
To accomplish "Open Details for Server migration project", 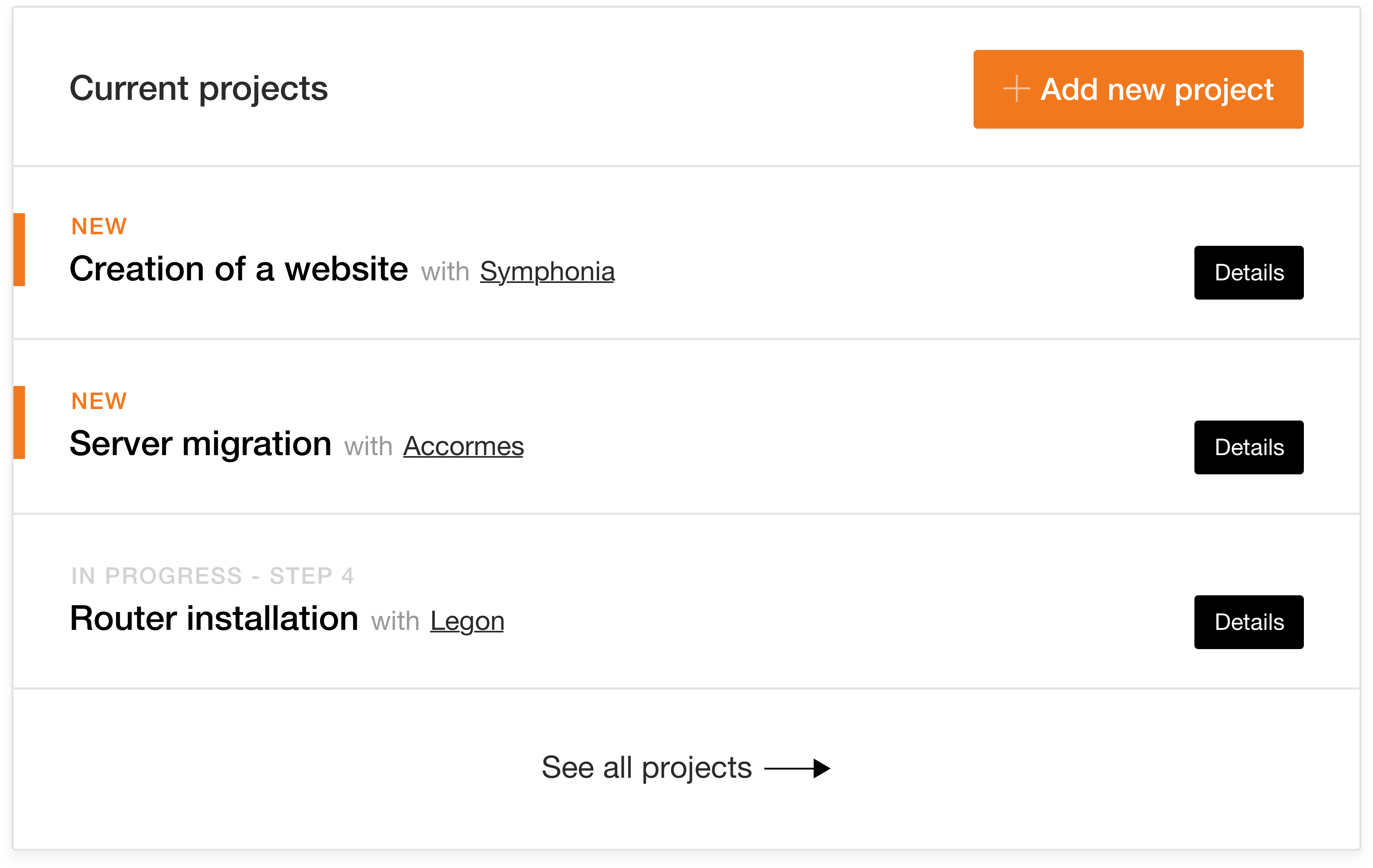I will point(1249,447).
